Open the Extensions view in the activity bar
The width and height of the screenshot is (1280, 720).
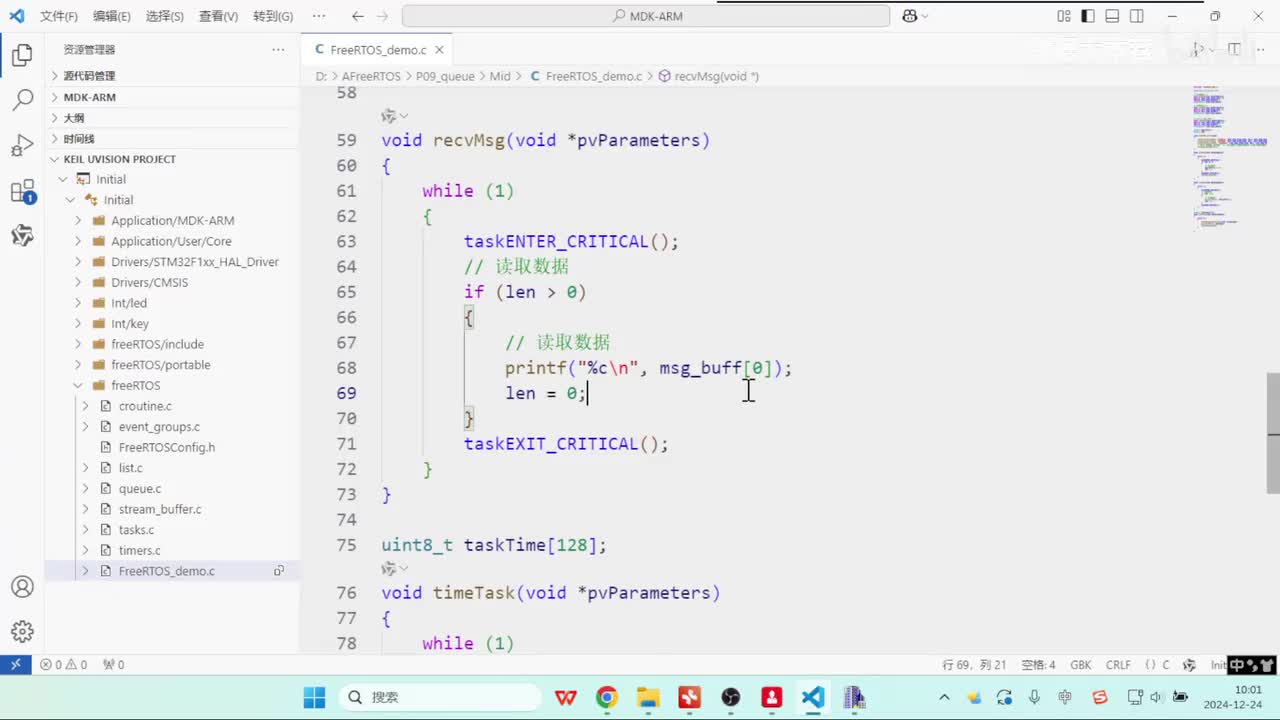tap(22, 191)
